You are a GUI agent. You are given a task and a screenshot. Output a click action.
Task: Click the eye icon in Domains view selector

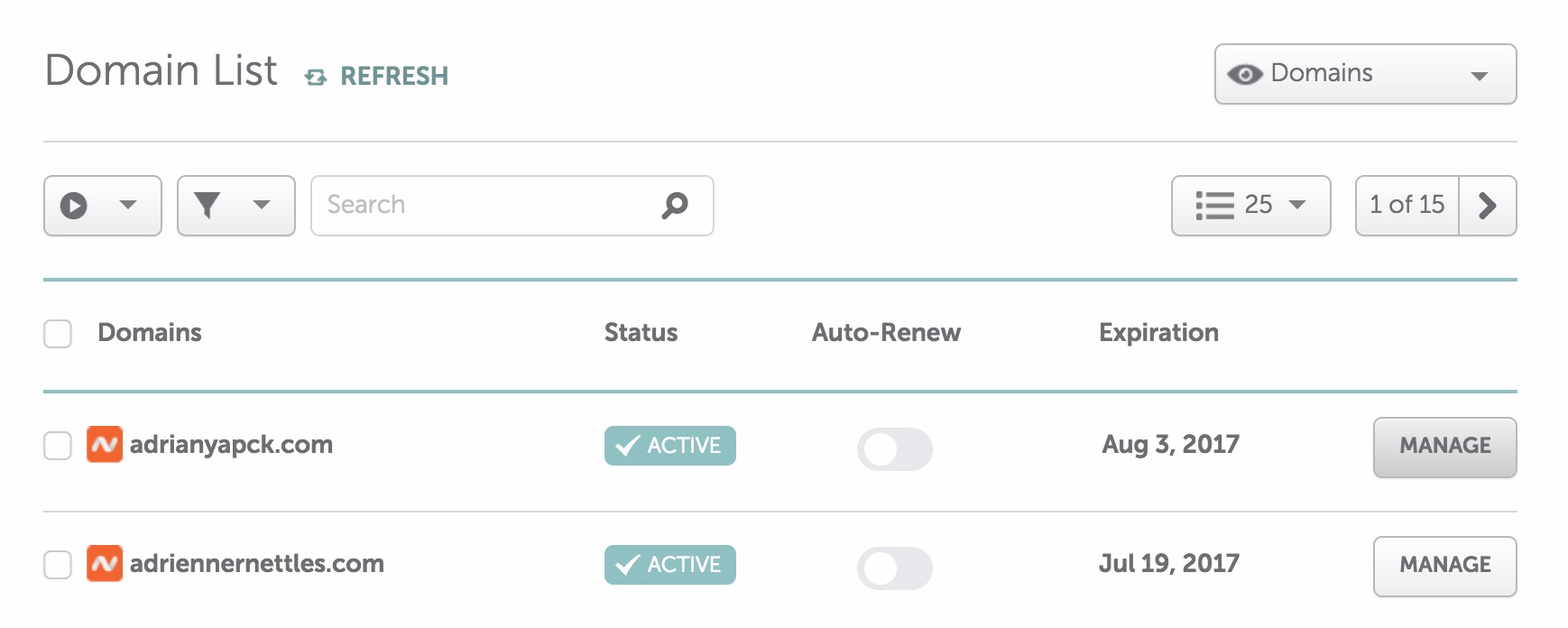1245,74
